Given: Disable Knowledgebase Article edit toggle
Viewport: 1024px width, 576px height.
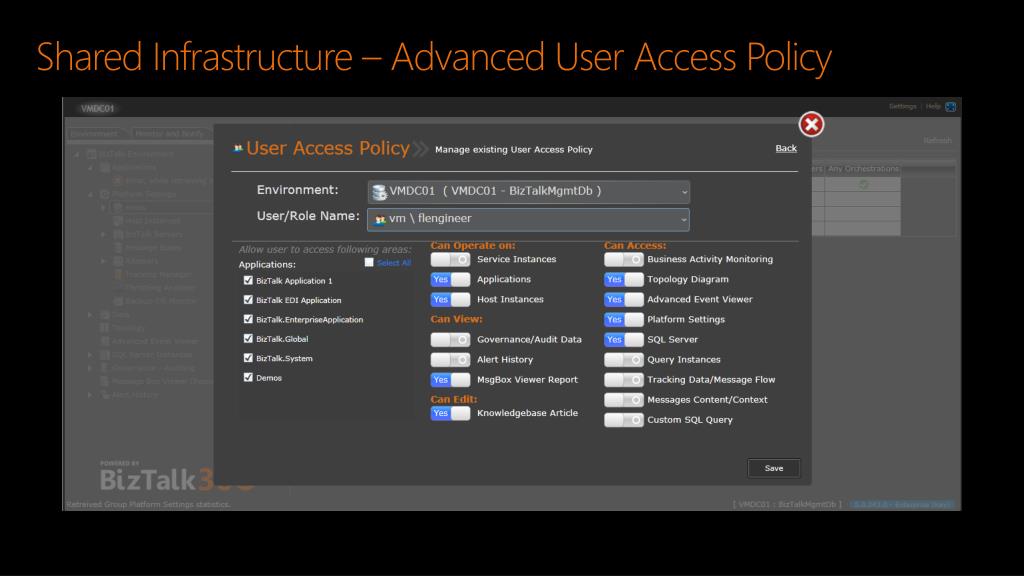Looking at the screenshot, I should click(x=450, y=413).
